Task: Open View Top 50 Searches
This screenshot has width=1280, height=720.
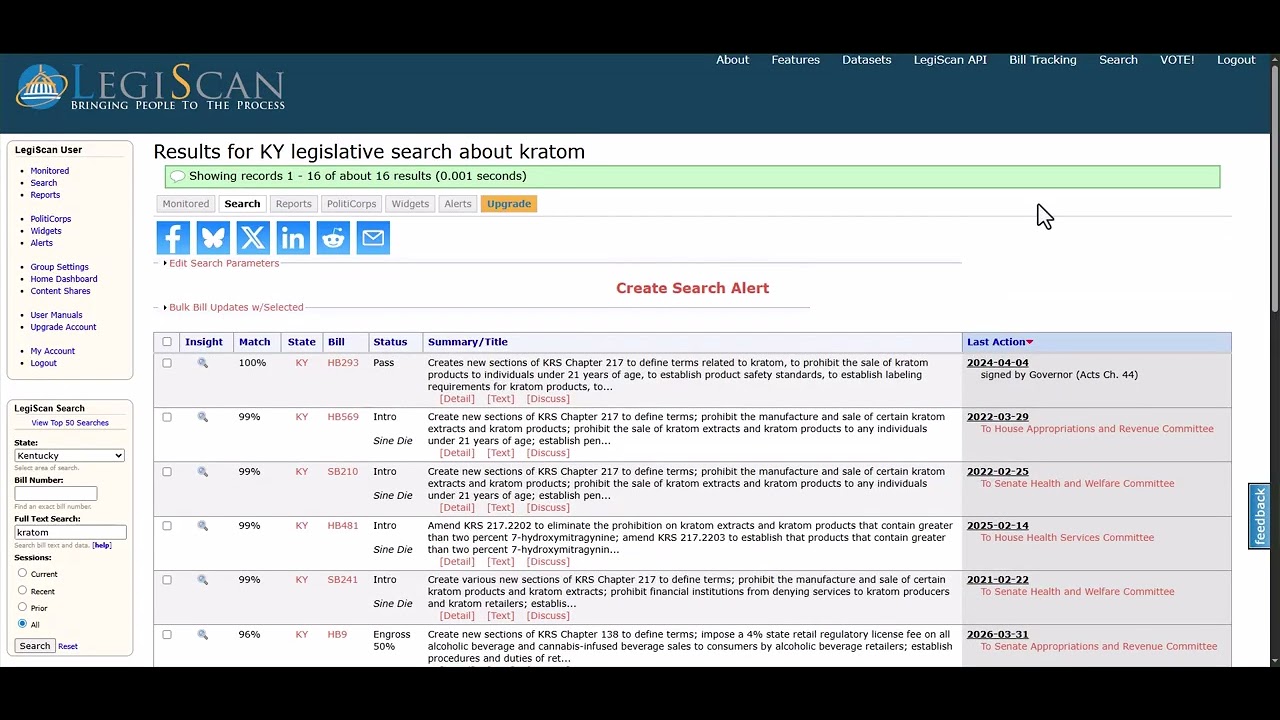Action: coord(70,423)
